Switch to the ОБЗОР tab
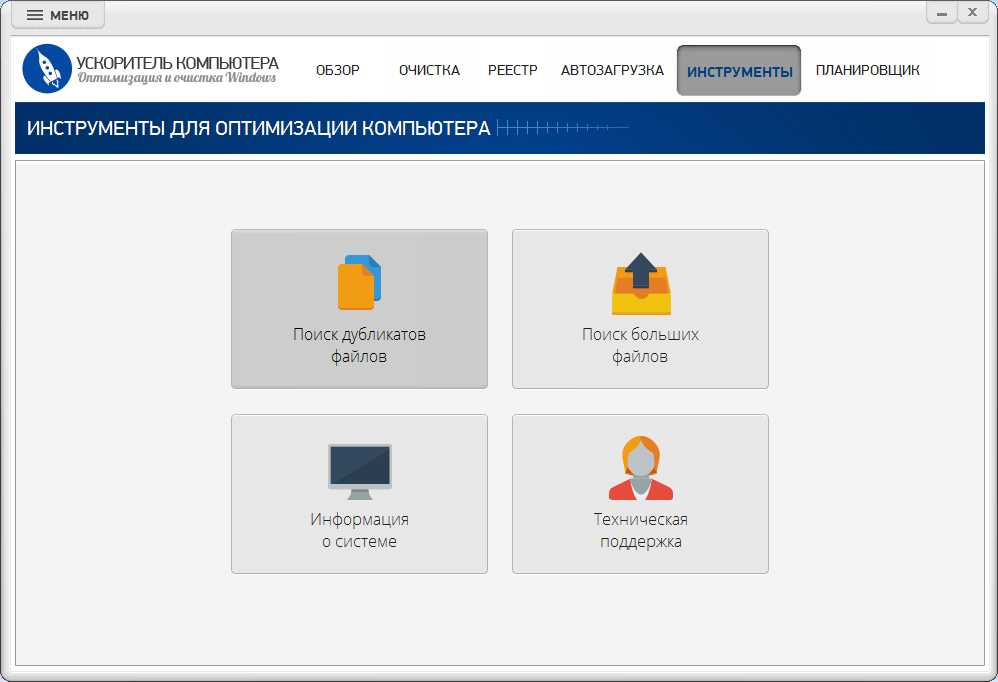Screen dimensions: 998x682 click(337, 70)
